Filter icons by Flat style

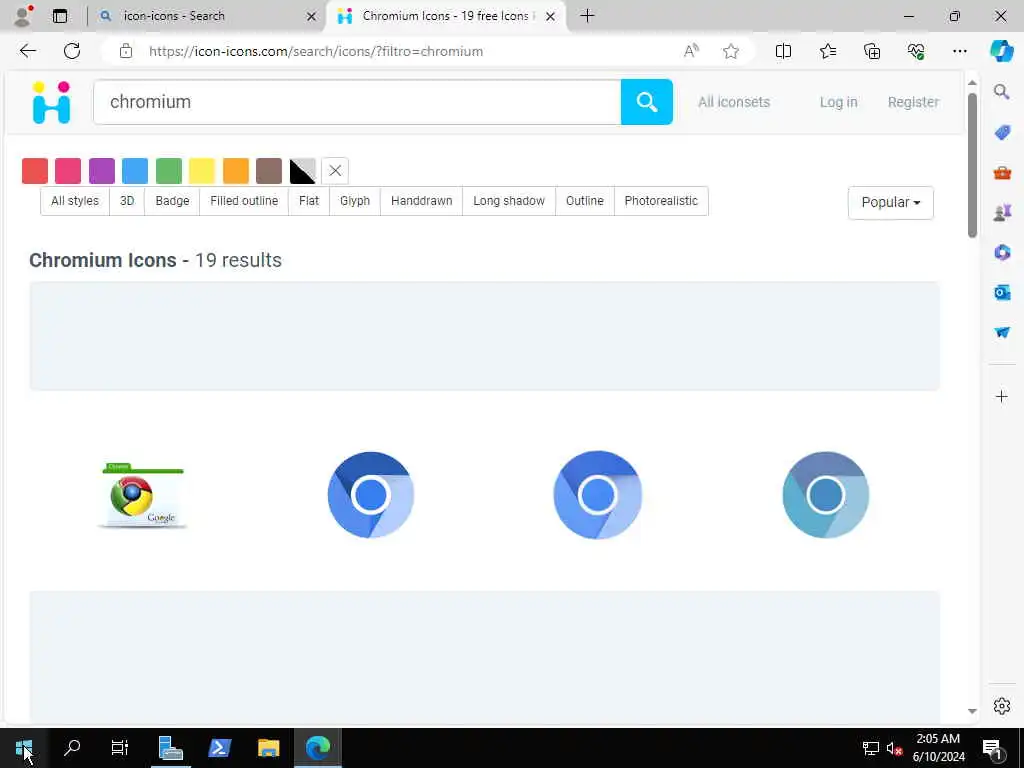click(309, 200)
